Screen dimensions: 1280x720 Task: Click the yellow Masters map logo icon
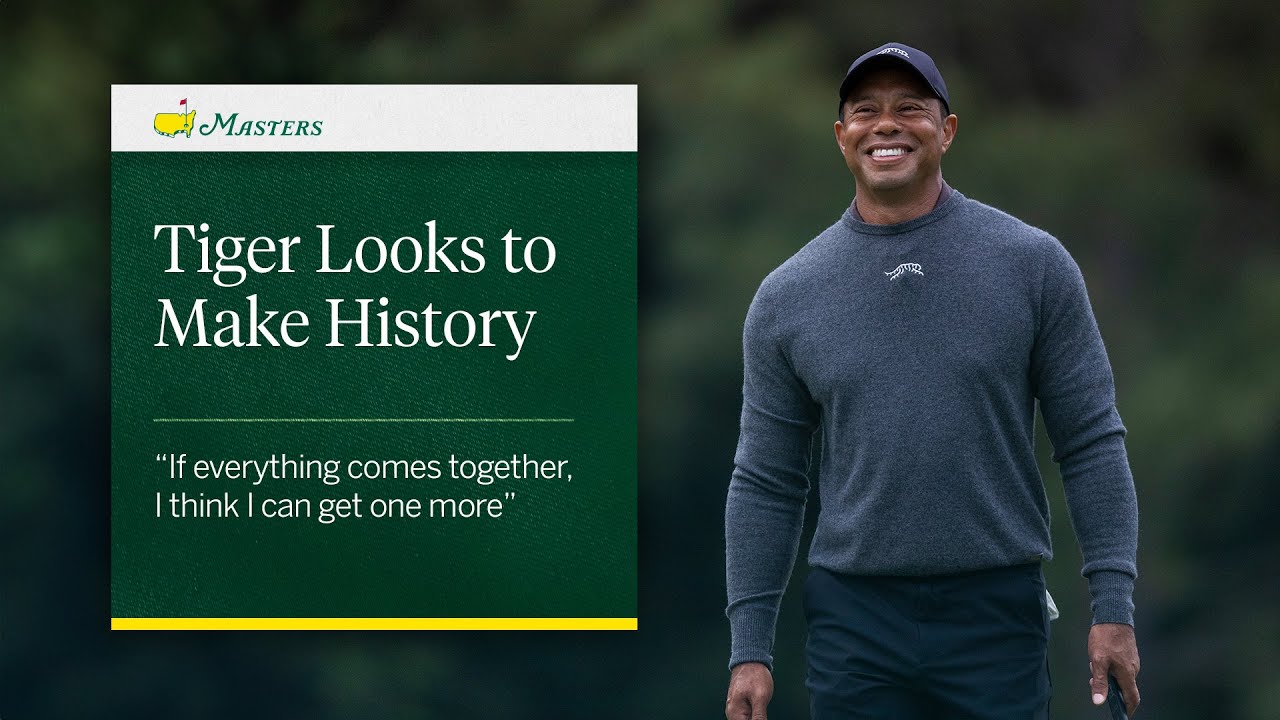(x=174, y=123)
